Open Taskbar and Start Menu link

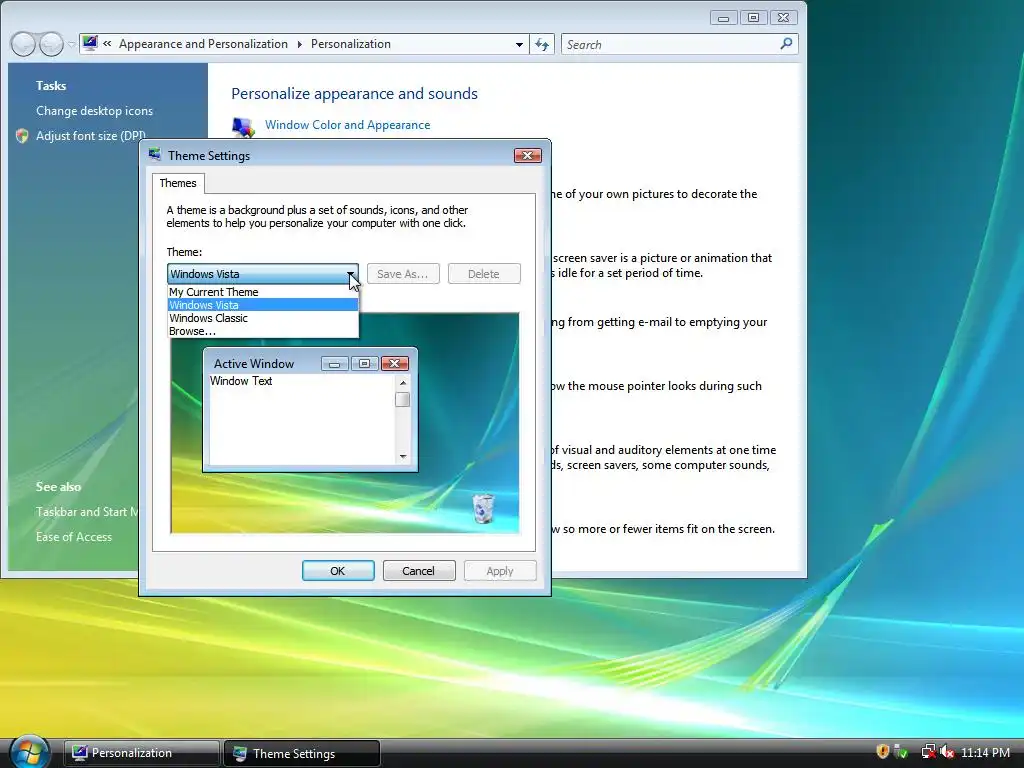tap(88, 512)
